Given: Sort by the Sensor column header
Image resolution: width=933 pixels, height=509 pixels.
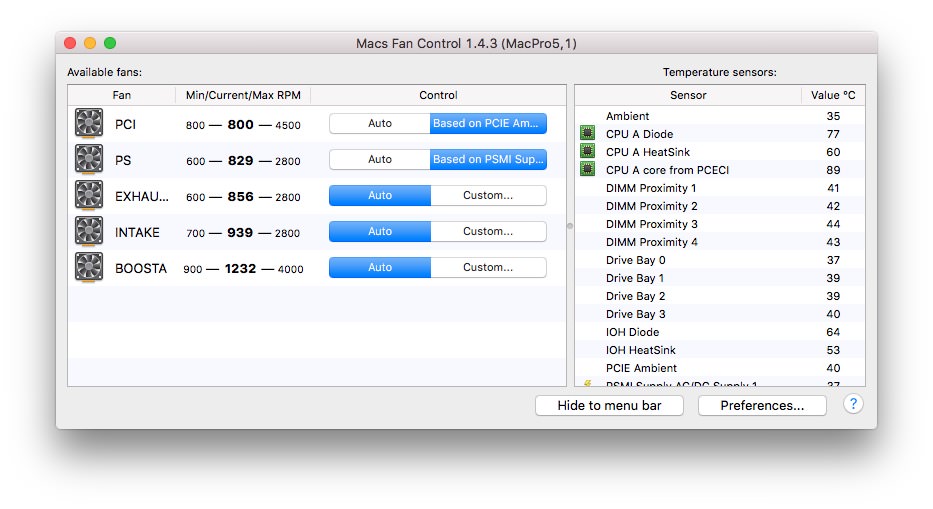Looking at the screenshot, I should pyautogui.click(x=688, y=95).
